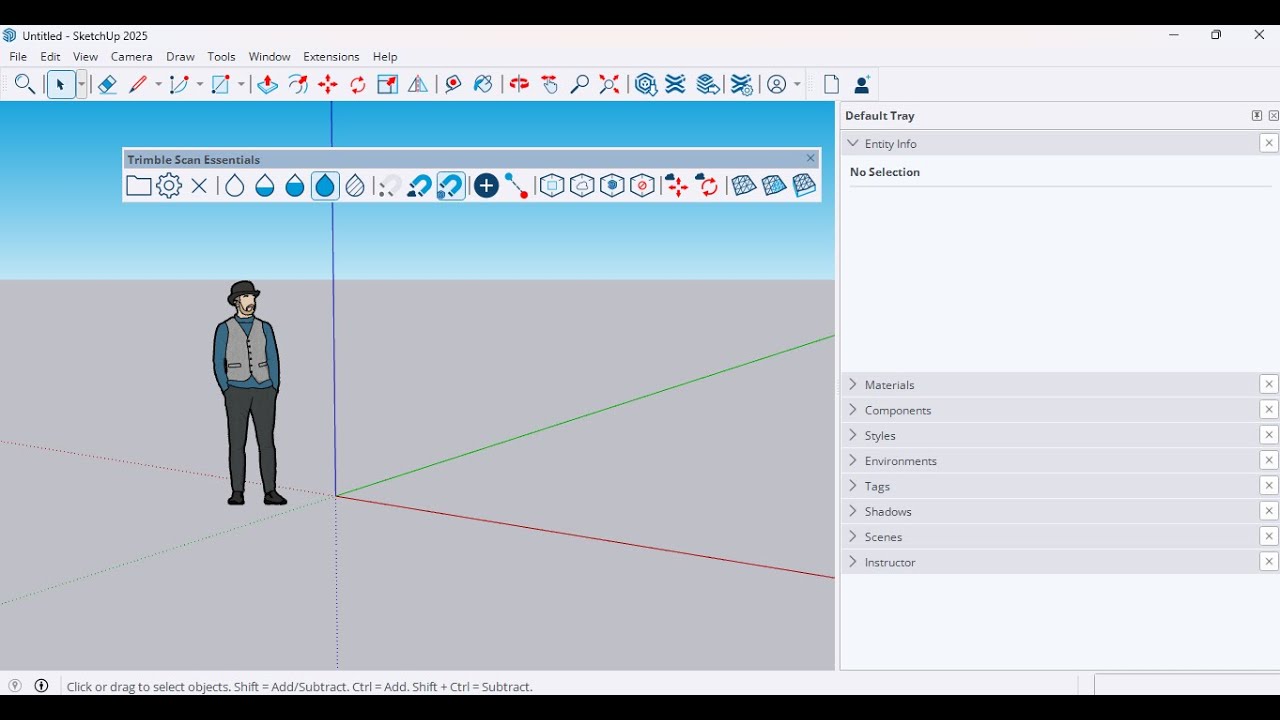The image size is (1280, 720).
Task: Click the Scan Essentials plus icon
Action: [x=486, y=186]
